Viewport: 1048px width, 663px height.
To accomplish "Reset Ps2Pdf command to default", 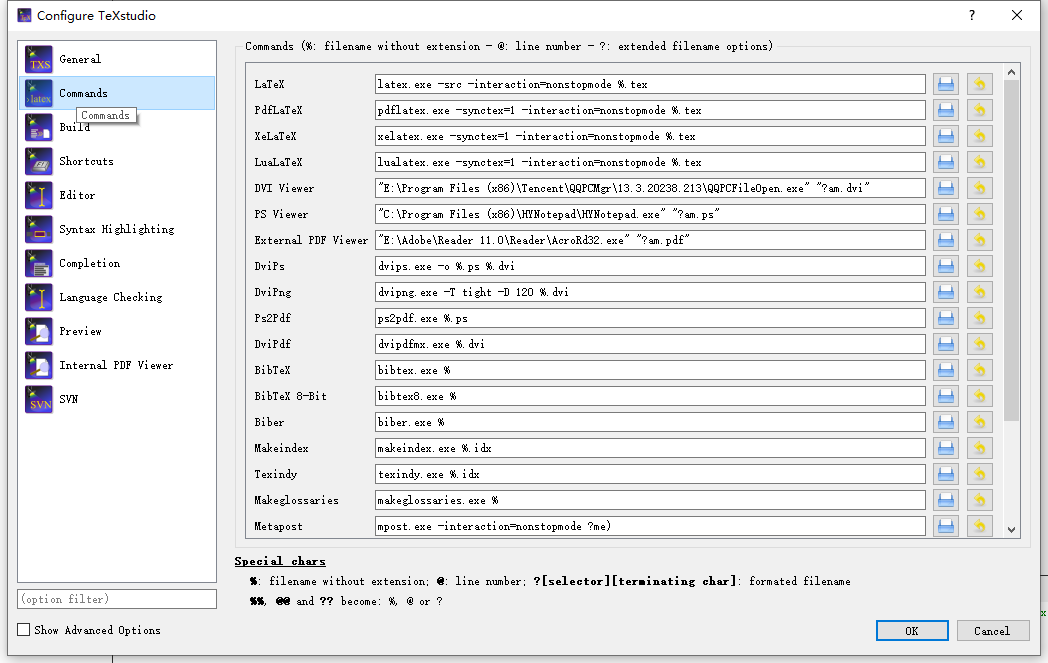I will point(979,318).
